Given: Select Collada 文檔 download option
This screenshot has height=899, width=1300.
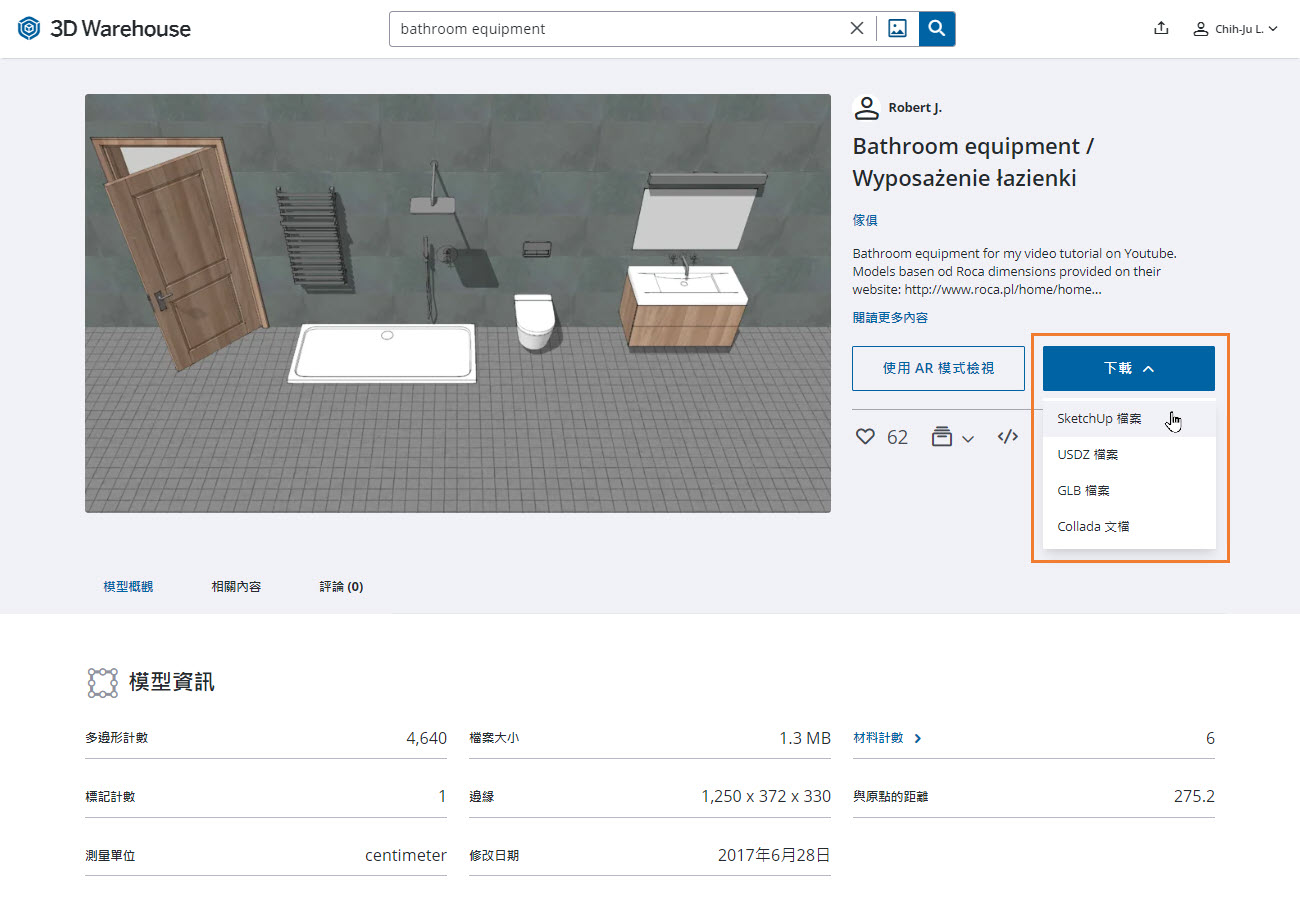Looking at the screenshot, I should [1129, 527].
